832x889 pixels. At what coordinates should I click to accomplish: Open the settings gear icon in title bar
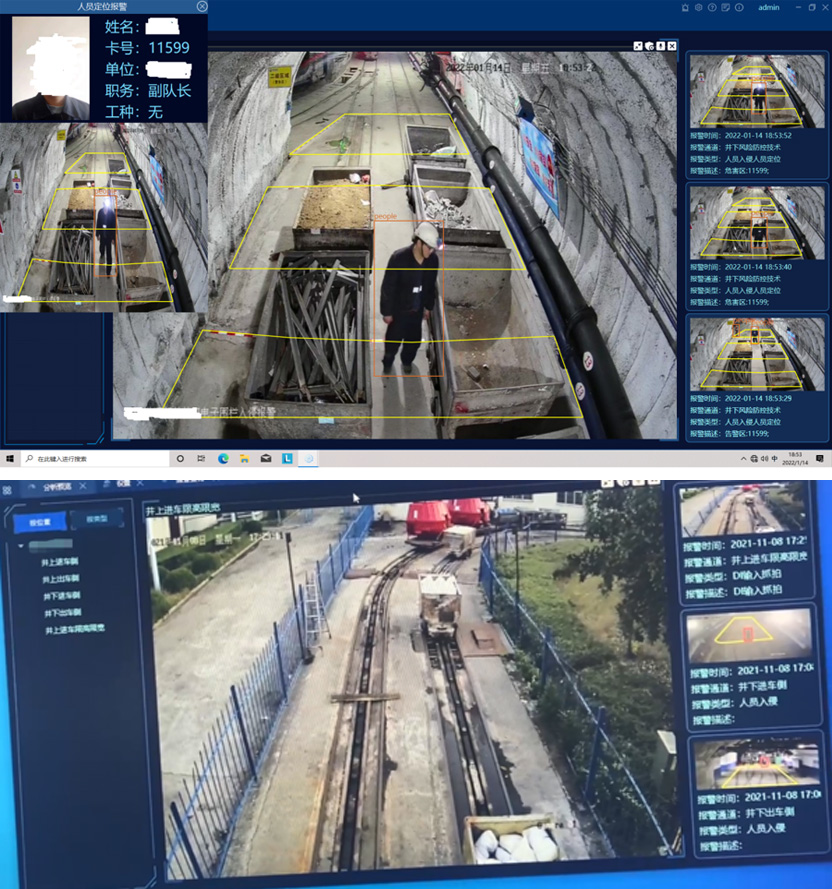tap(699, 7)
